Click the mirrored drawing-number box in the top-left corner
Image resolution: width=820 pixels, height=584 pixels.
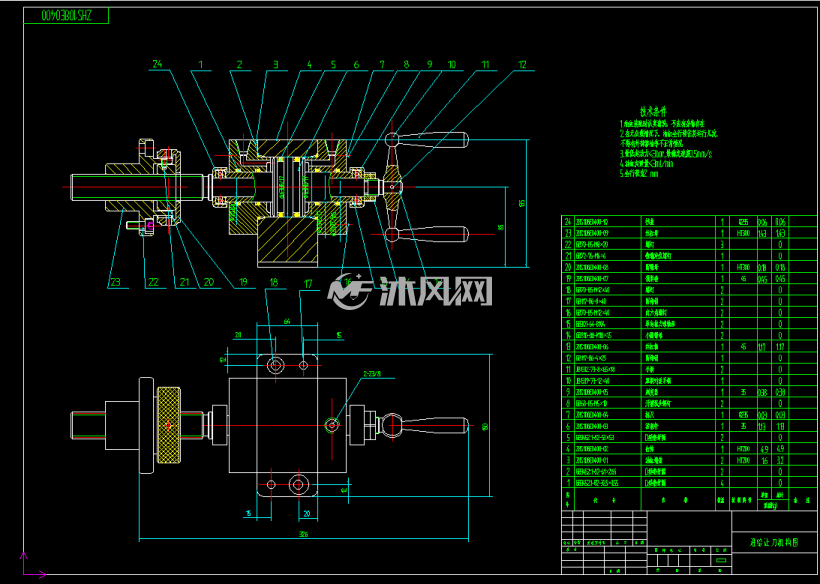(x=66, y=16)
